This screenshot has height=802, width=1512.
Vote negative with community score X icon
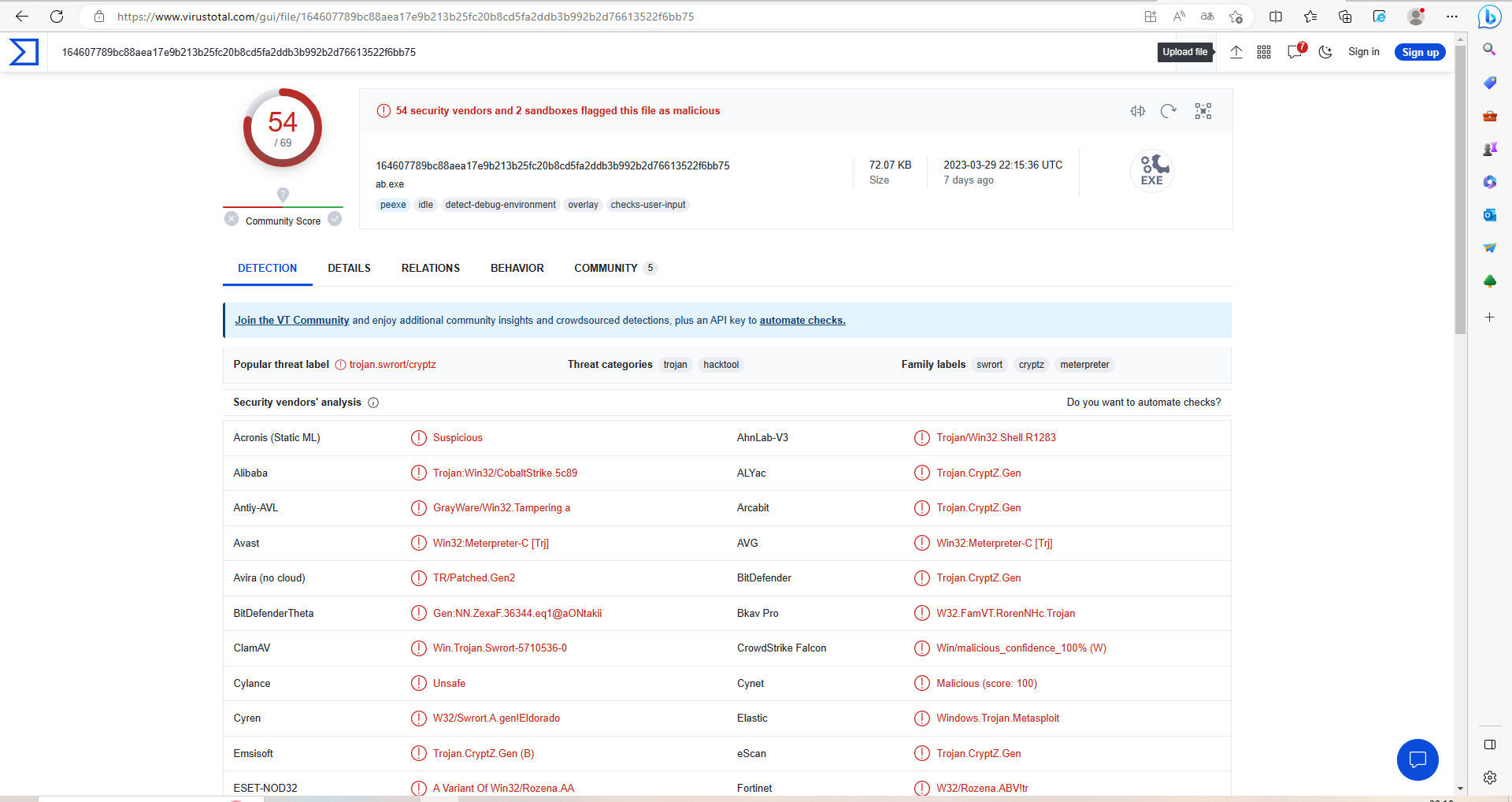pyautogui.click(x=232, y=219)
